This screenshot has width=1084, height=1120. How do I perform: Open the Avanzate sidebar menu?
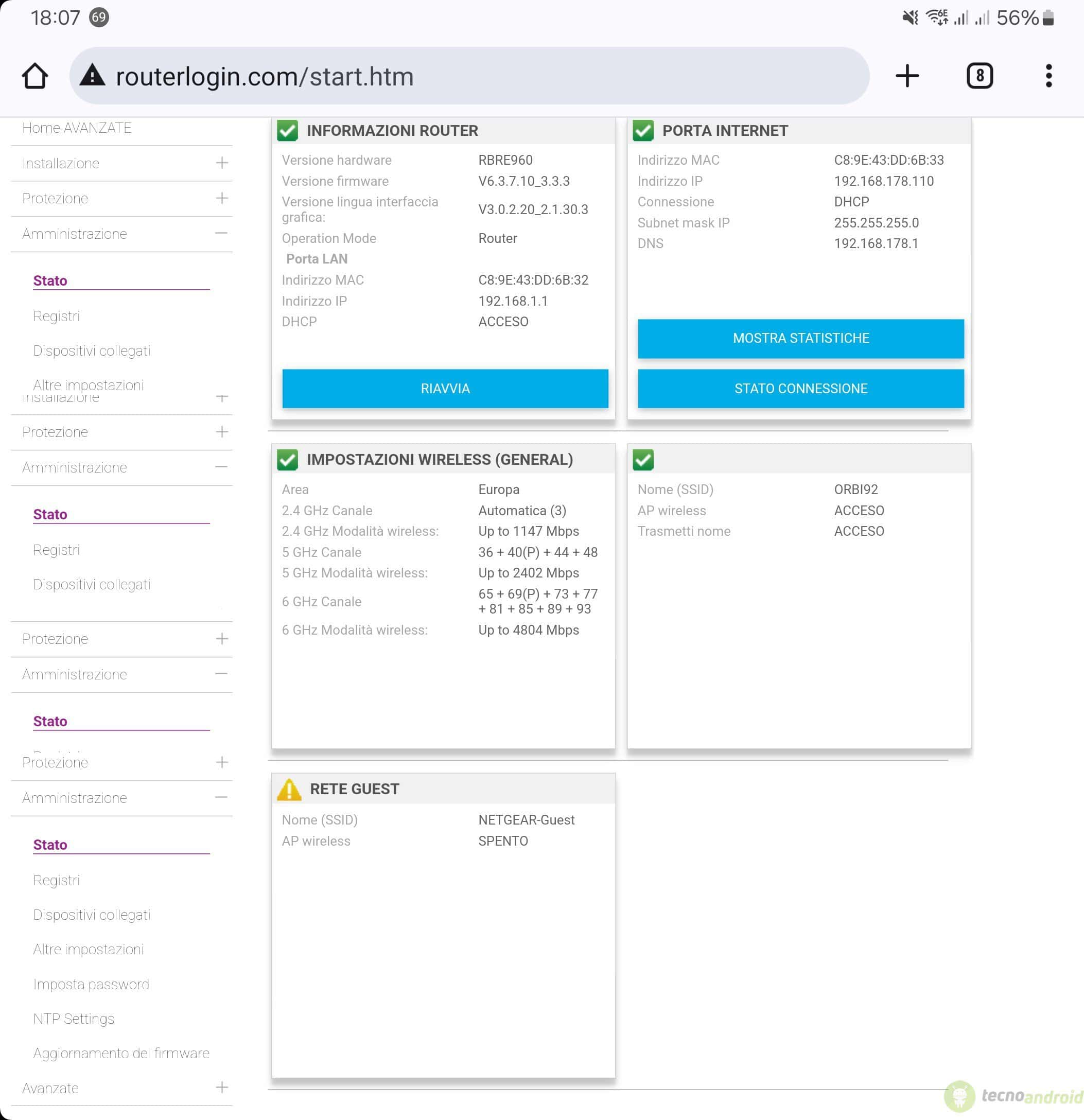[50, 1088]
